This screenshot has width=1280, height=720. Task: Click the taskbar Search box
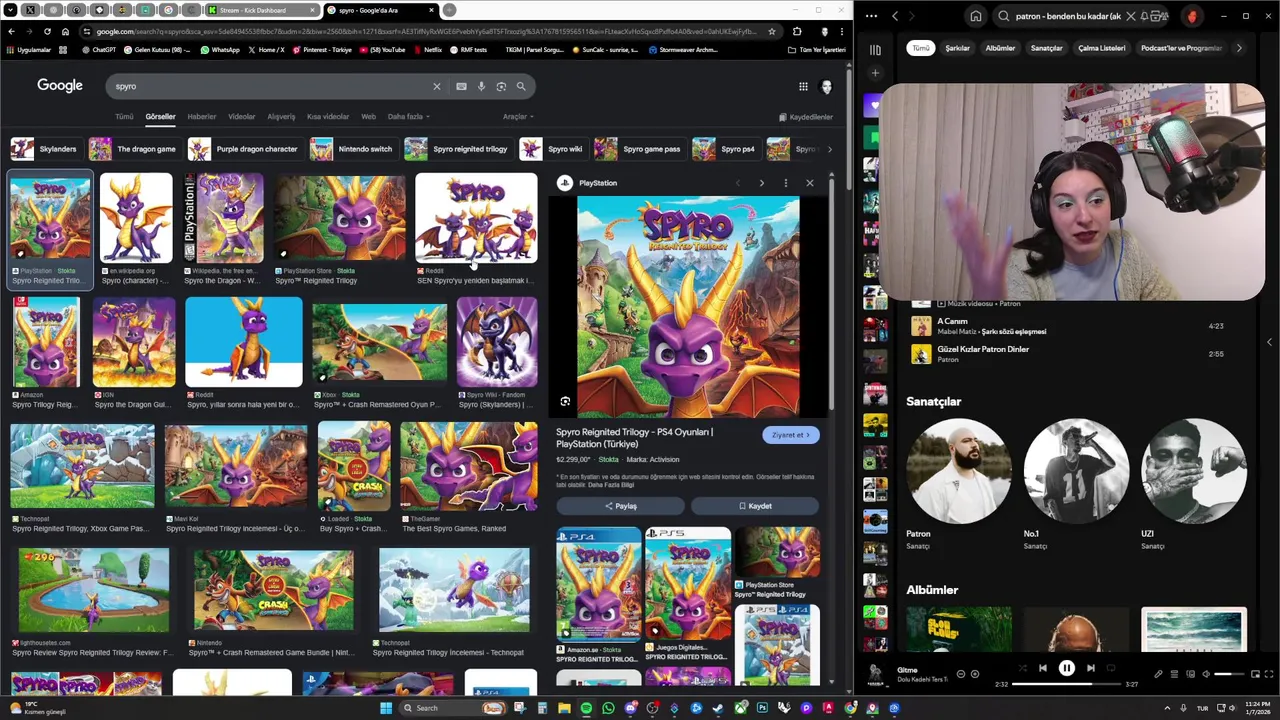[x=453, y=708]
